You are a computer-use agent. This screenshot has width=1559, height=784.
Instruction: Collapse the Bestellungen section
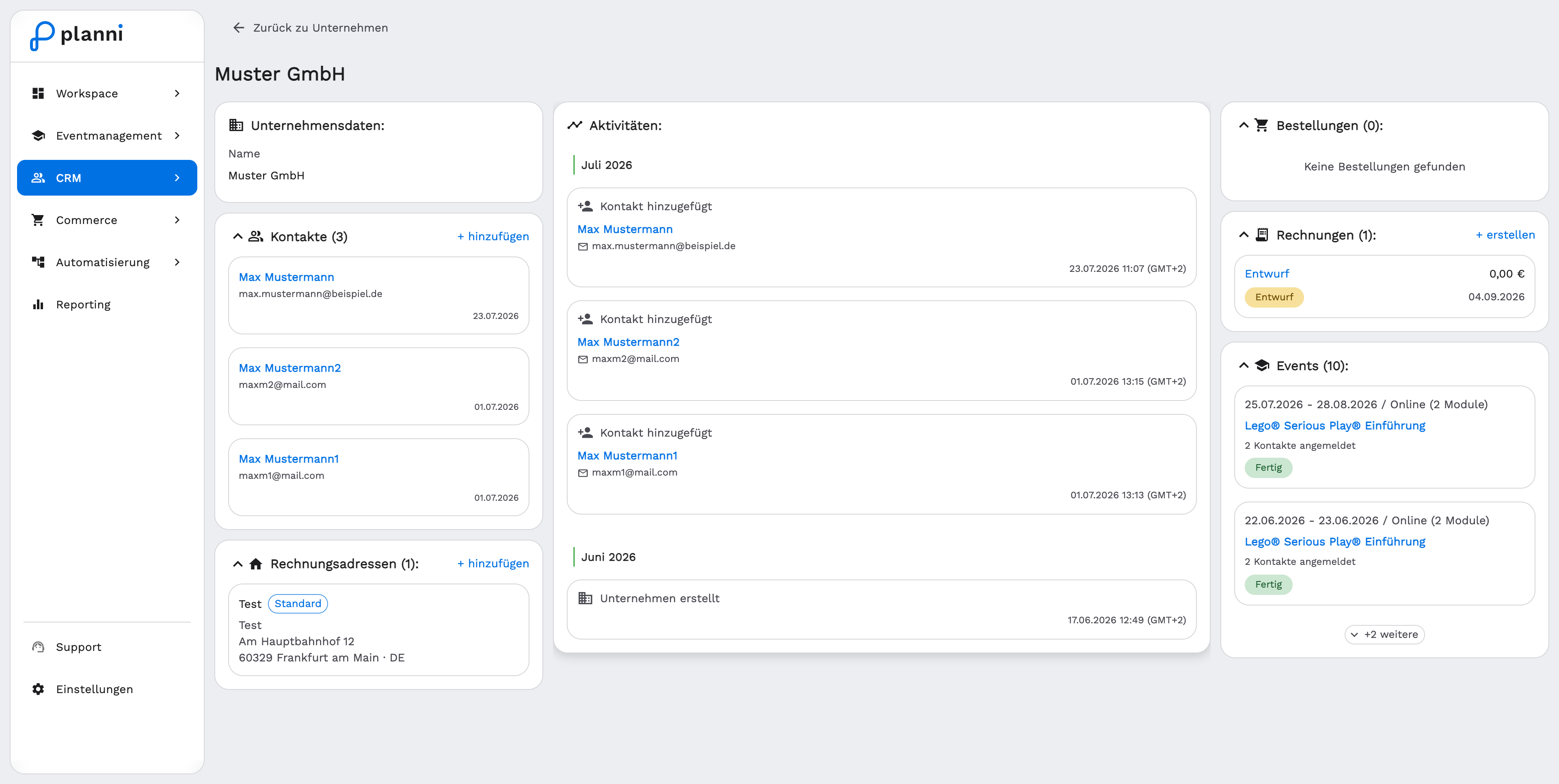[1244, 125]
